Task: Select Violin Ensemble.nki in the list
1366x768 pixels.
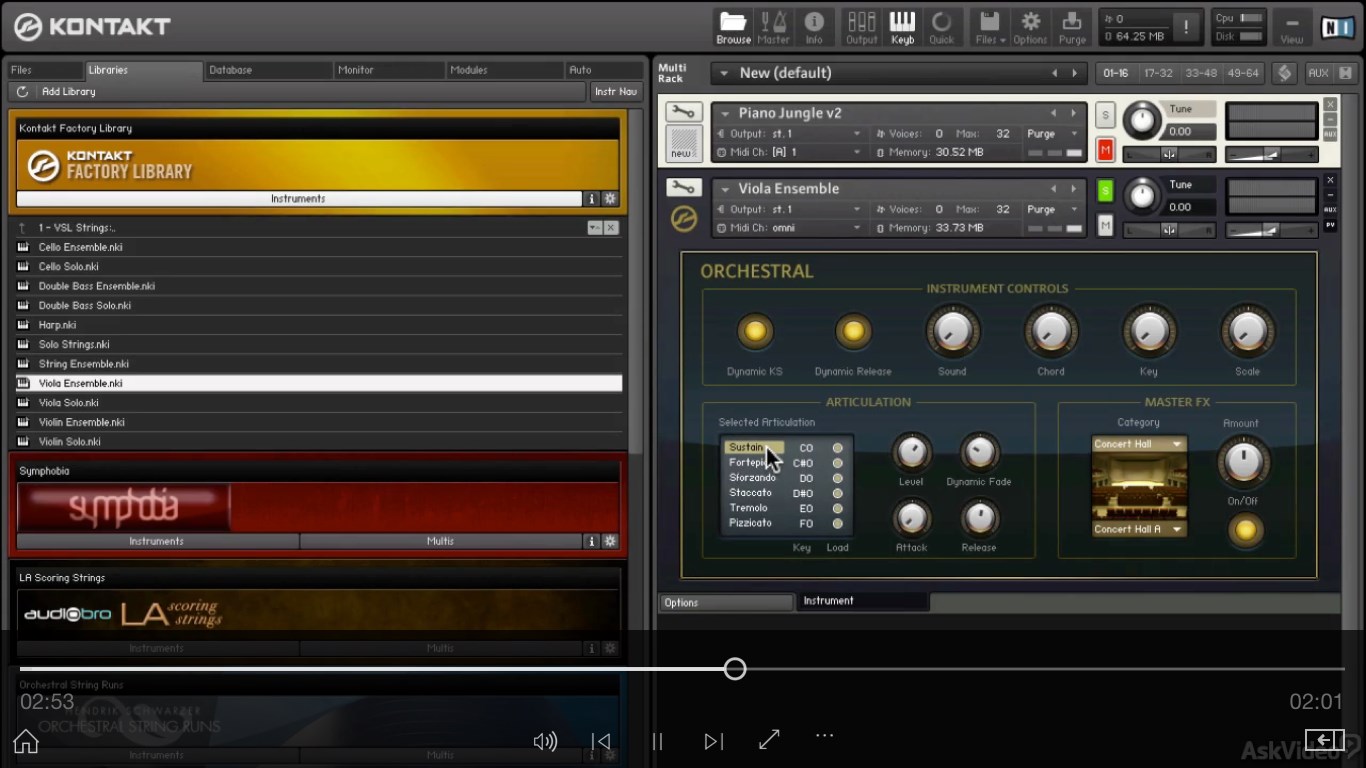Action: click(82, 422)
